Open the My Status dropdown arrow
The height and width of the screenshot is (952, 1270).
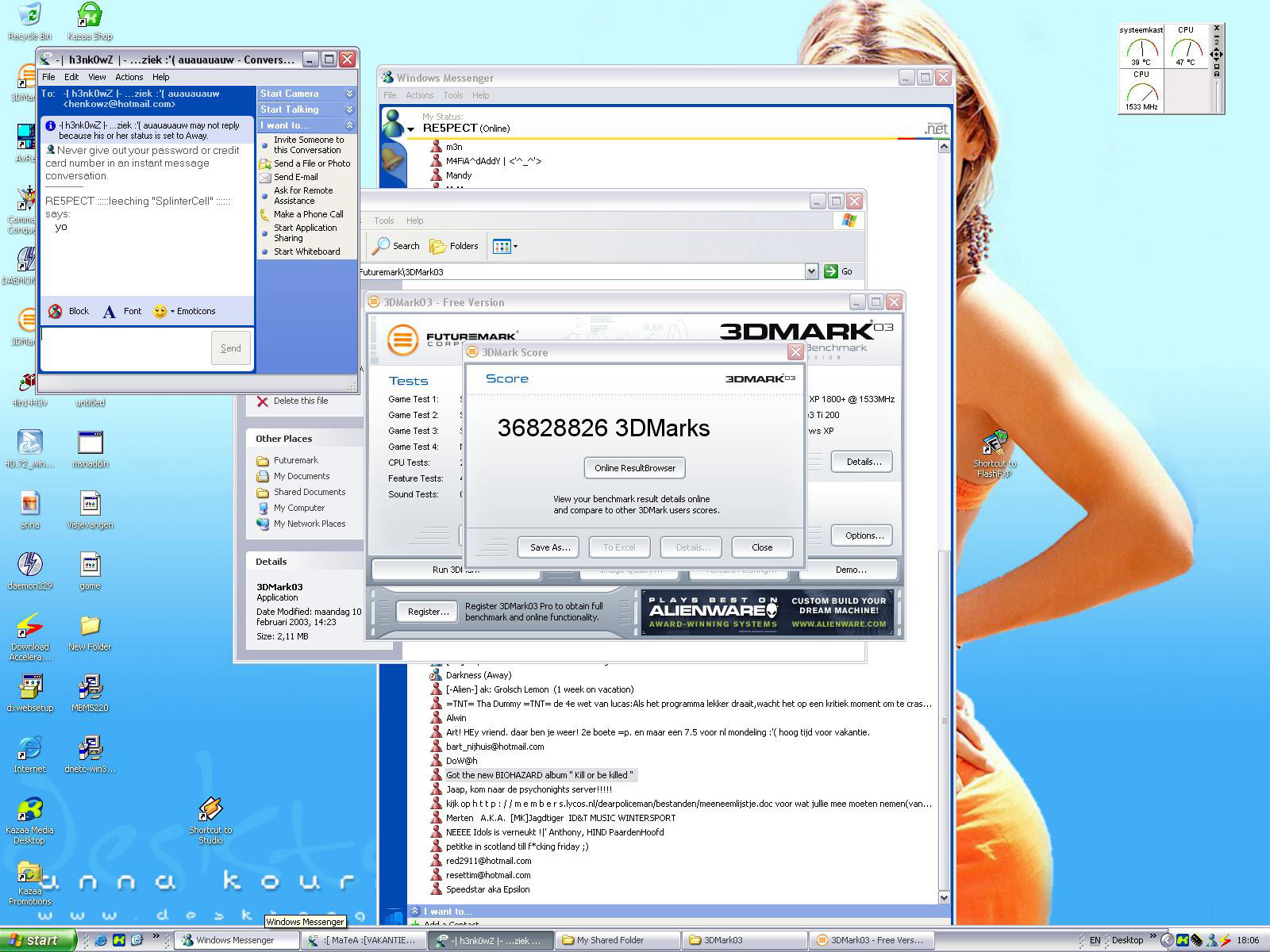click(411, 129)
